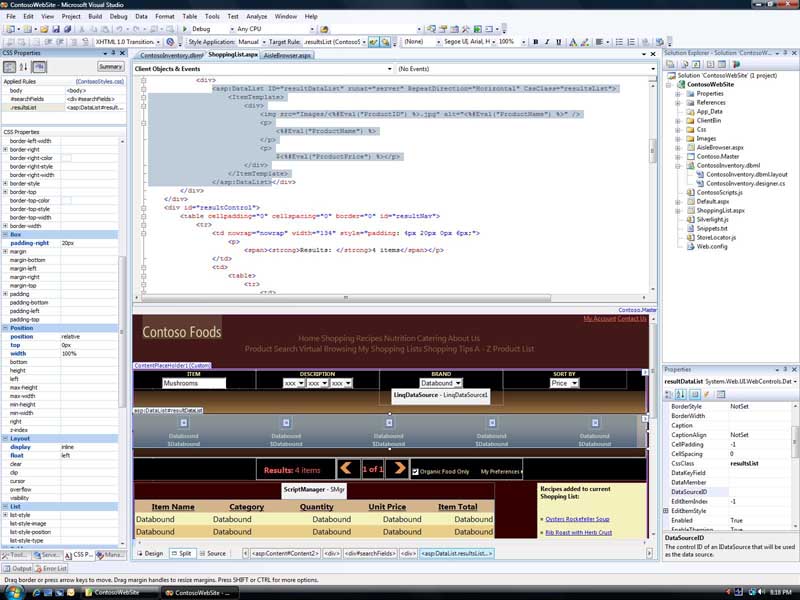800x600 pixels.
Task: Click the Contoso.Master link above designer
Action: (637, 310)
